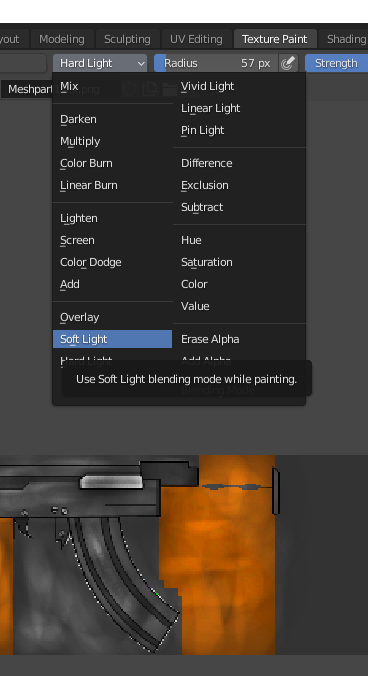Pick Pin Light blend mode
This screenshot has height=676, width=368.
239,130
